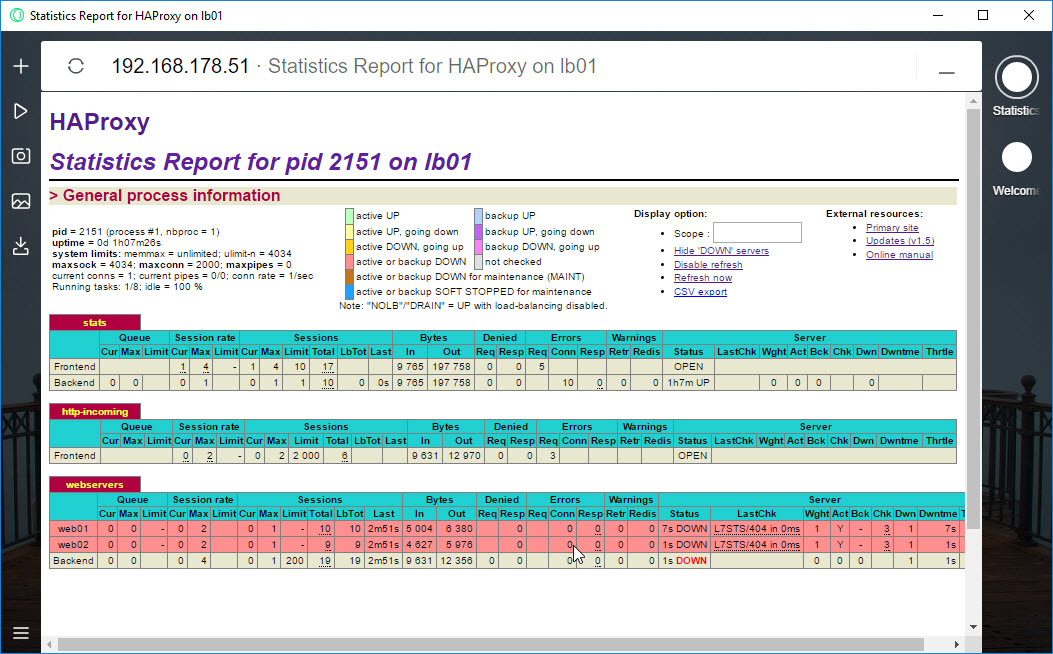Click bytes out 197 758 in stats Frontend

pos(451,367)
